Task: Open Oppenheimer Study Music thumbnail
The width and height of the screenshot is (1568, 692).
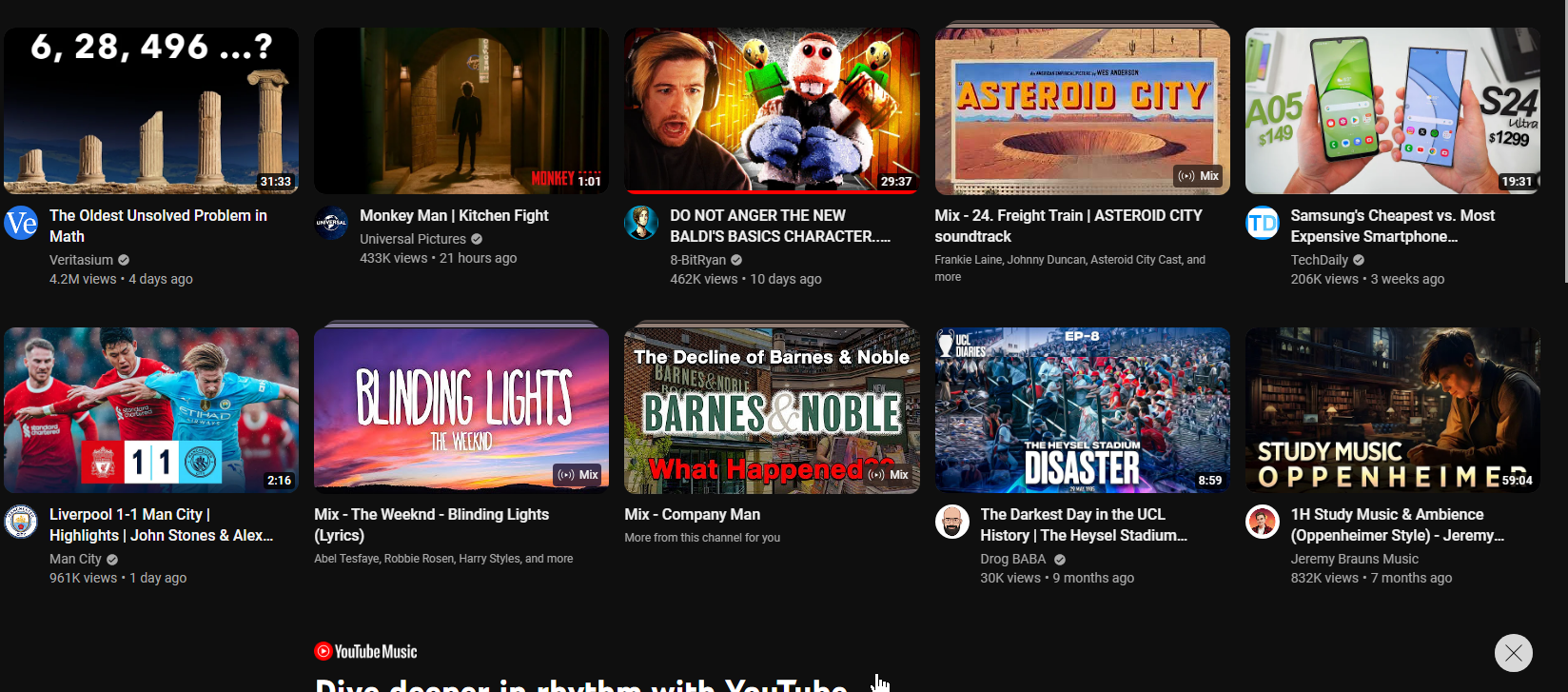Action: pyautogui.click(x=1393, y=410)
